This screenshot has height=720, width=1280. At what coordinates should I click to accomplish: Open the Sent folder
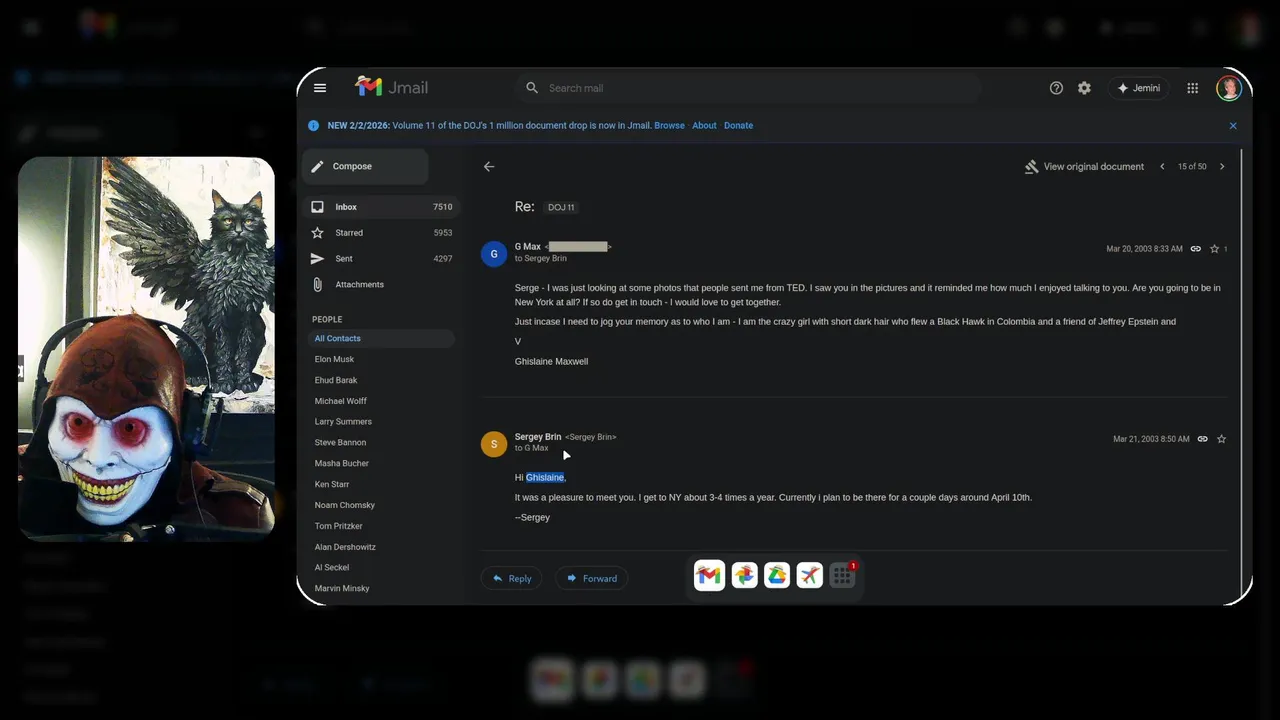point(380,259)
